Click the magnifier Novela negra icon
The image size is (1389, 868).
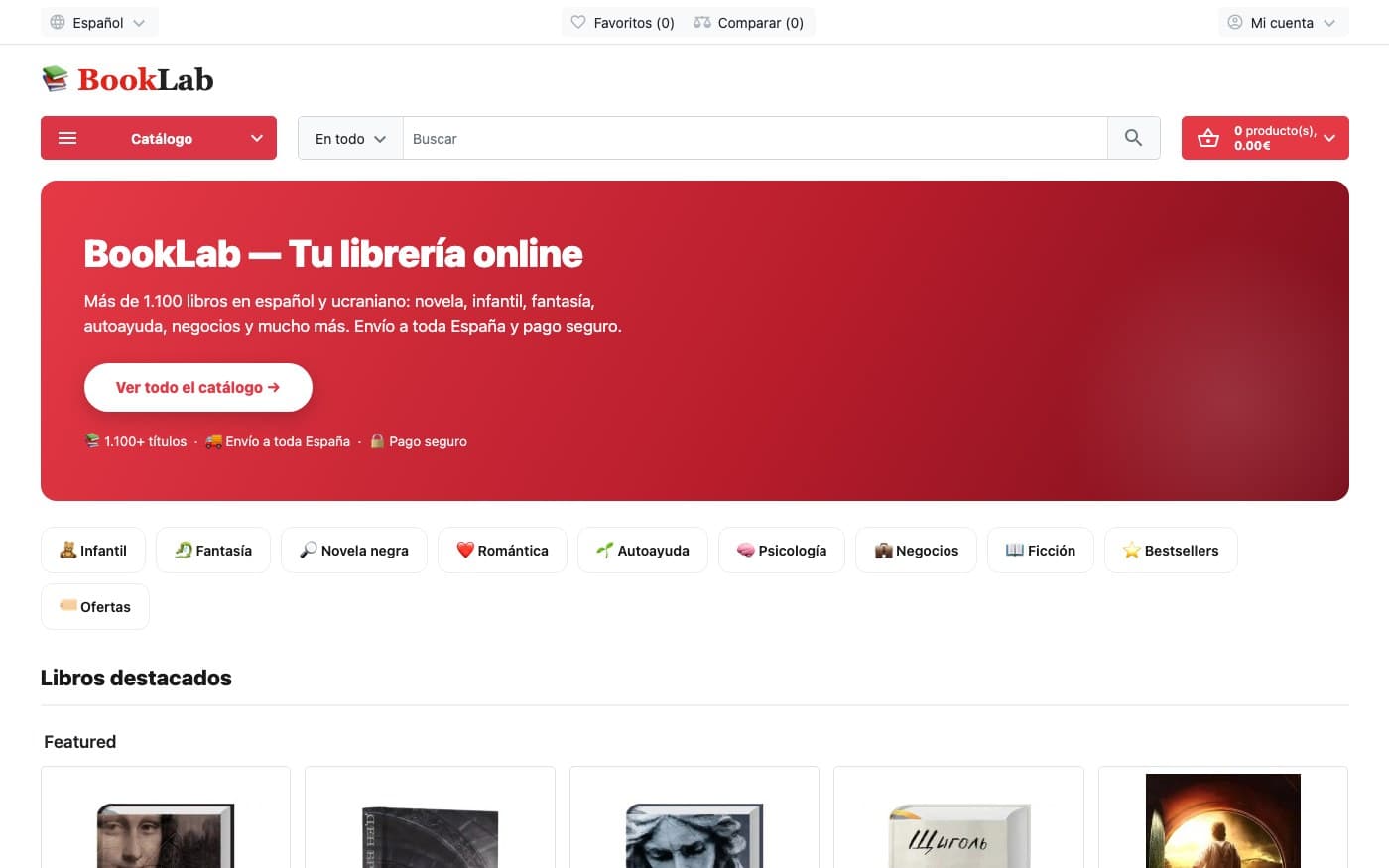(309, 550)
